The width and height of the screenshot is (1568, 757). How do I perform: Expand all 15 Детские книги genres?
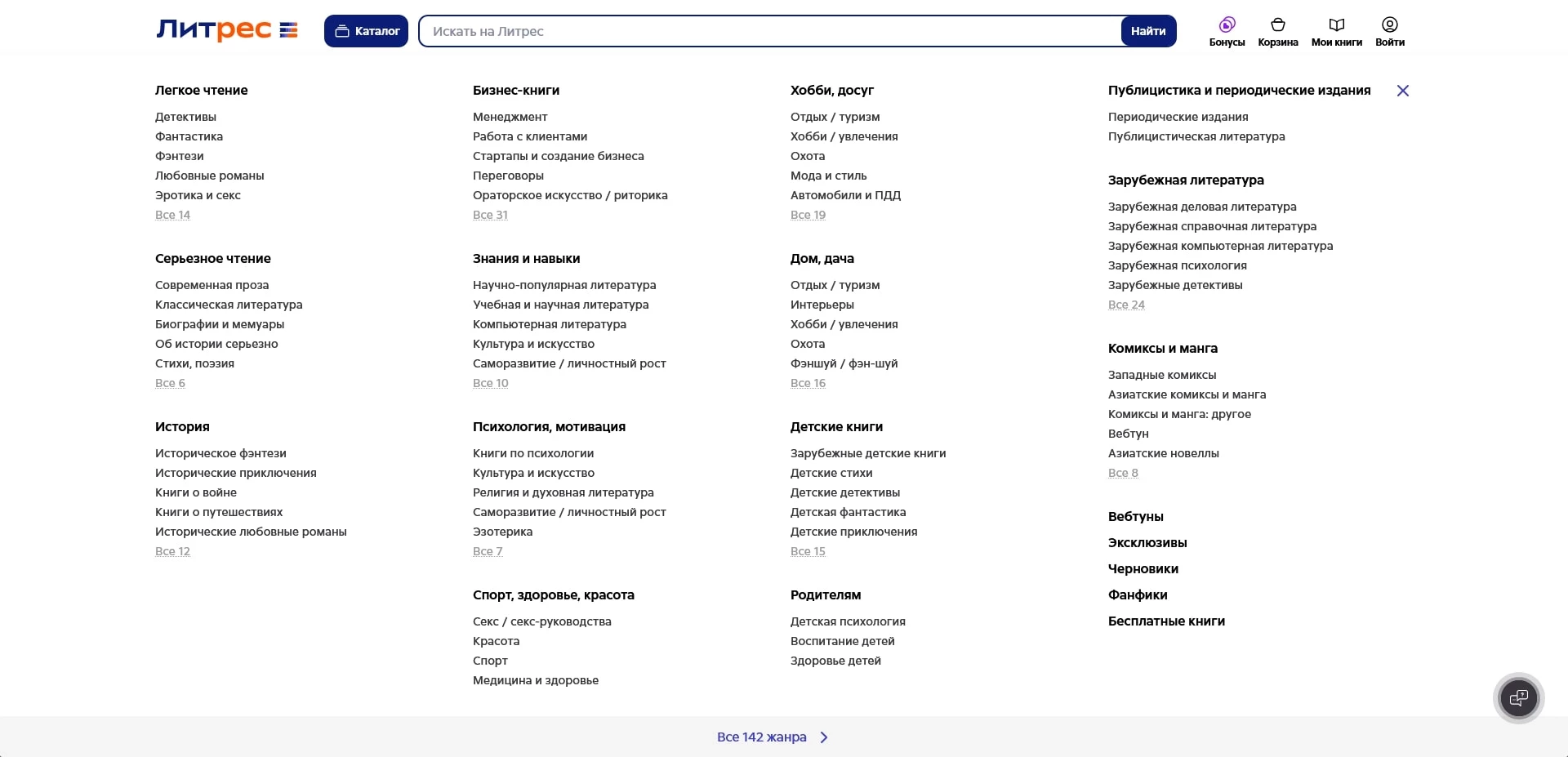point(808,551)
